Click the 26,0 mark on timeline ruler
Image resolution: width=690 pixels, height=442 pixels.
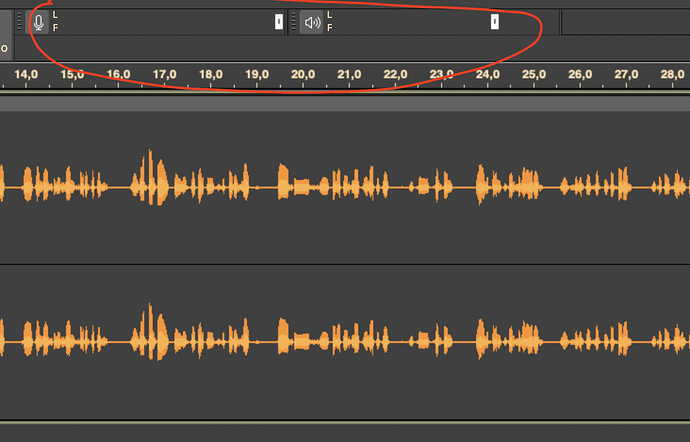[580, 74]
